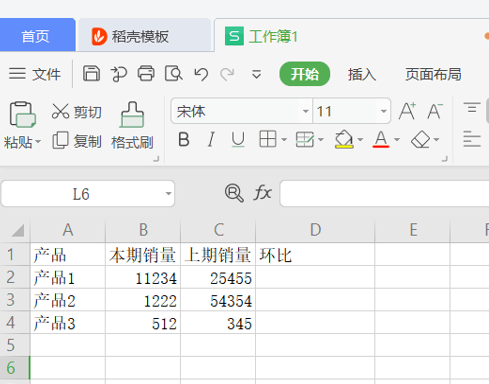Click the zoom magnifier icon by formula bar
Screen dimensions: 489x384
click(x=234, y=193)
